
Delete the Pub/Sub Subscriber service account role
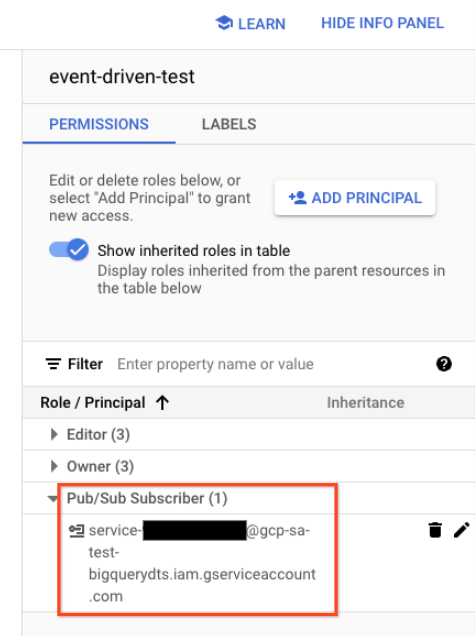tap(435, 530)
